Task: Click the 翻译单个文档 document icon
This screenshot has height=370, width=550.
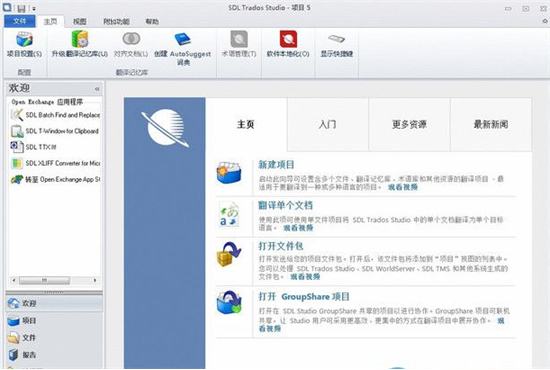Action: 229,214
